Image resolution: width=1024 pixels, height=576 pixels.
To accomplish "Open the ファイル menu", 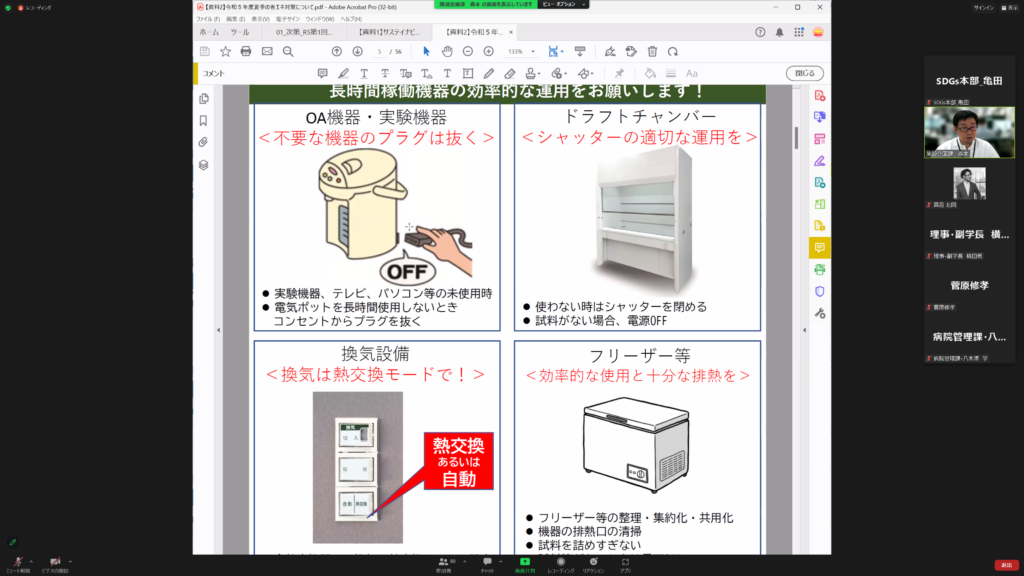I will click(208, 19).
